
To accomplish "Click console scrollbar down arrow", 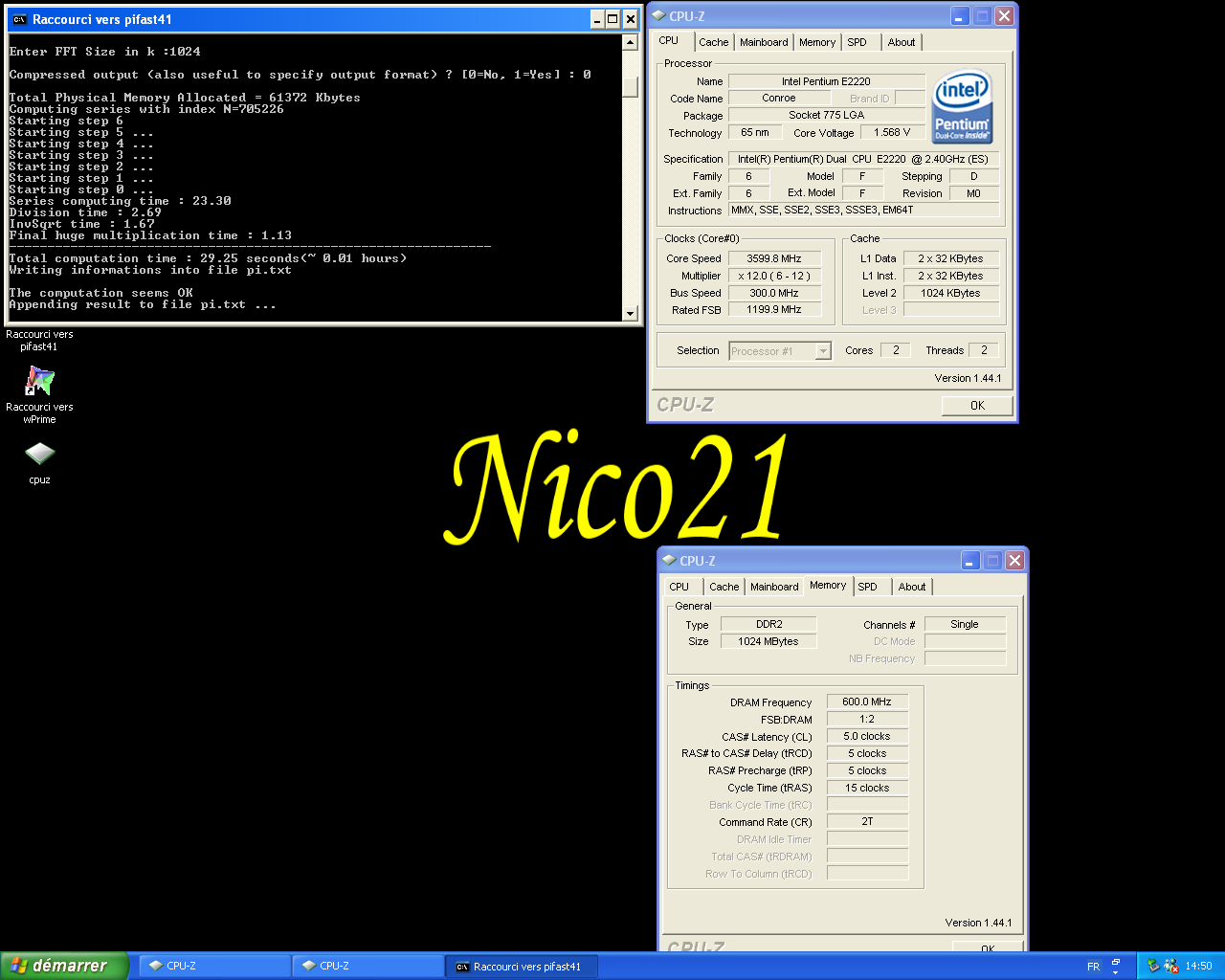I will (630, 314).
